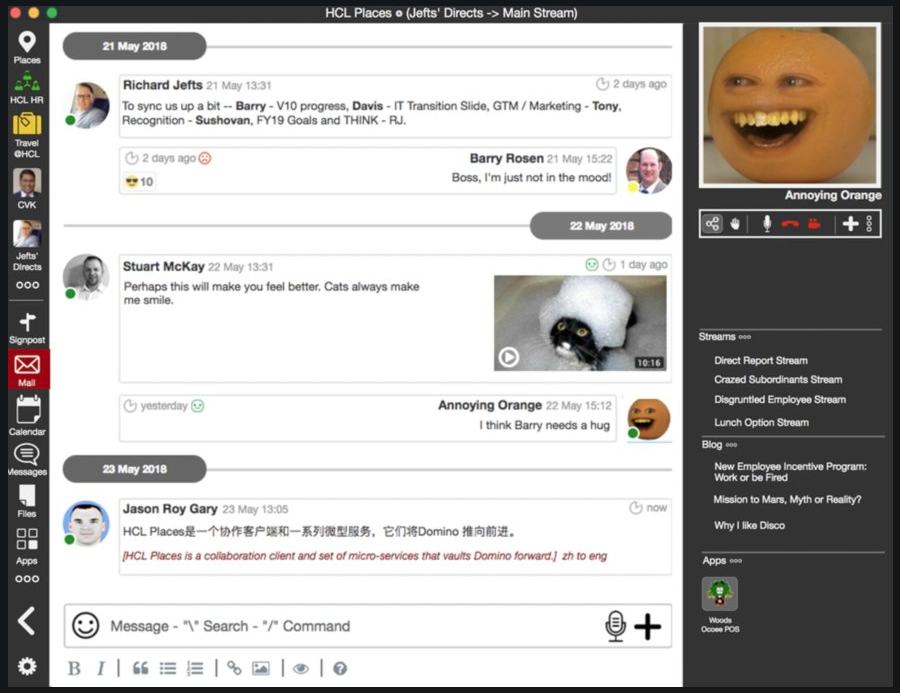This screenshot has width=900, height=693.
Task: Click the 23 May 2018 date divider
Action: (134, 469)
